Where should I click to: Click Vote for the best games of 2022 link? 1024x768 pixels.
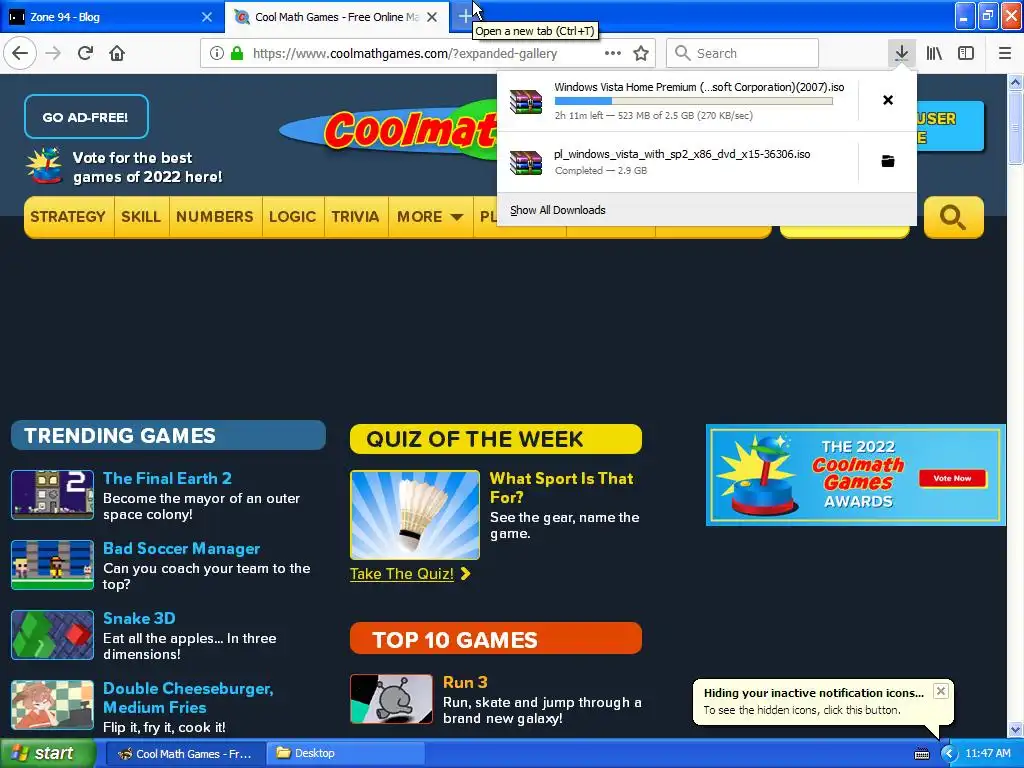(x=147, y=167)
